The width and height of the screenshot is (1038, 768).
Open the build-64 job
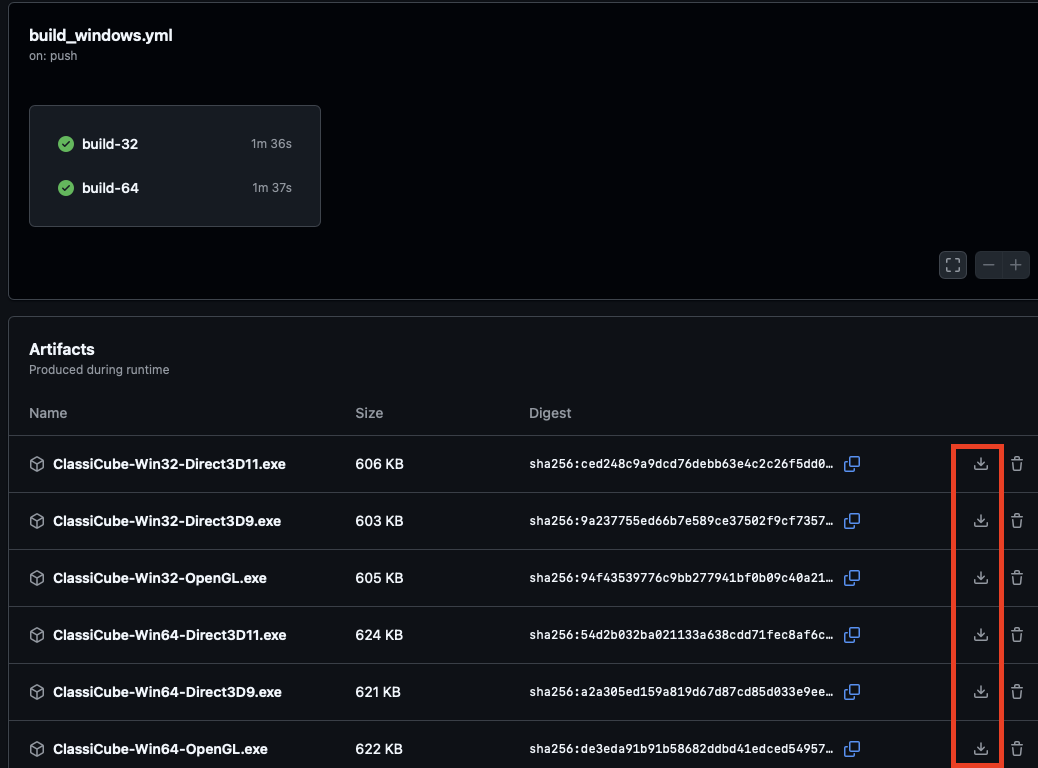175,188
